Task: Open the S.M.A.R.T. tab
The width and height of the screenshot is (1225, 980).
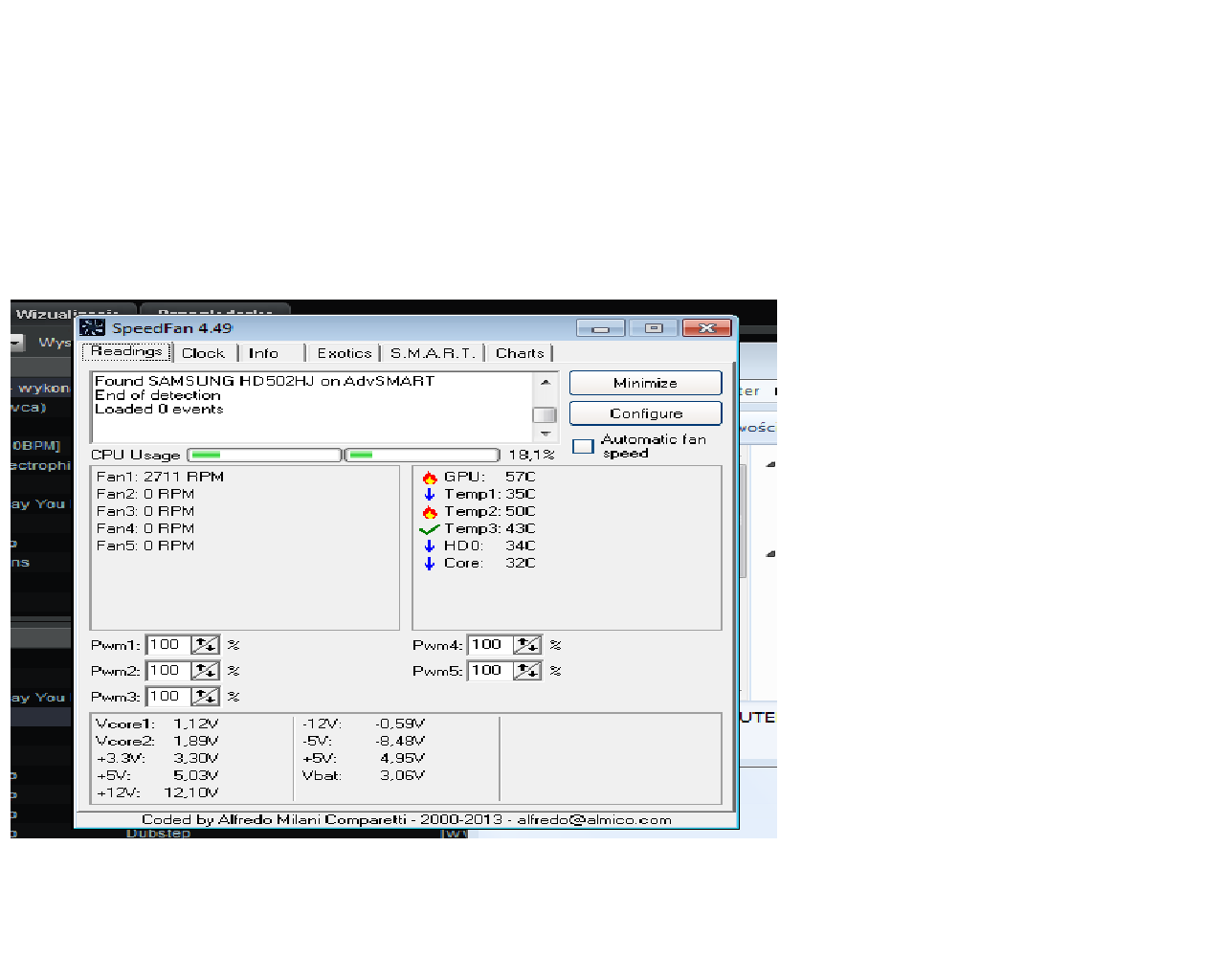Action: click(433, 353)
